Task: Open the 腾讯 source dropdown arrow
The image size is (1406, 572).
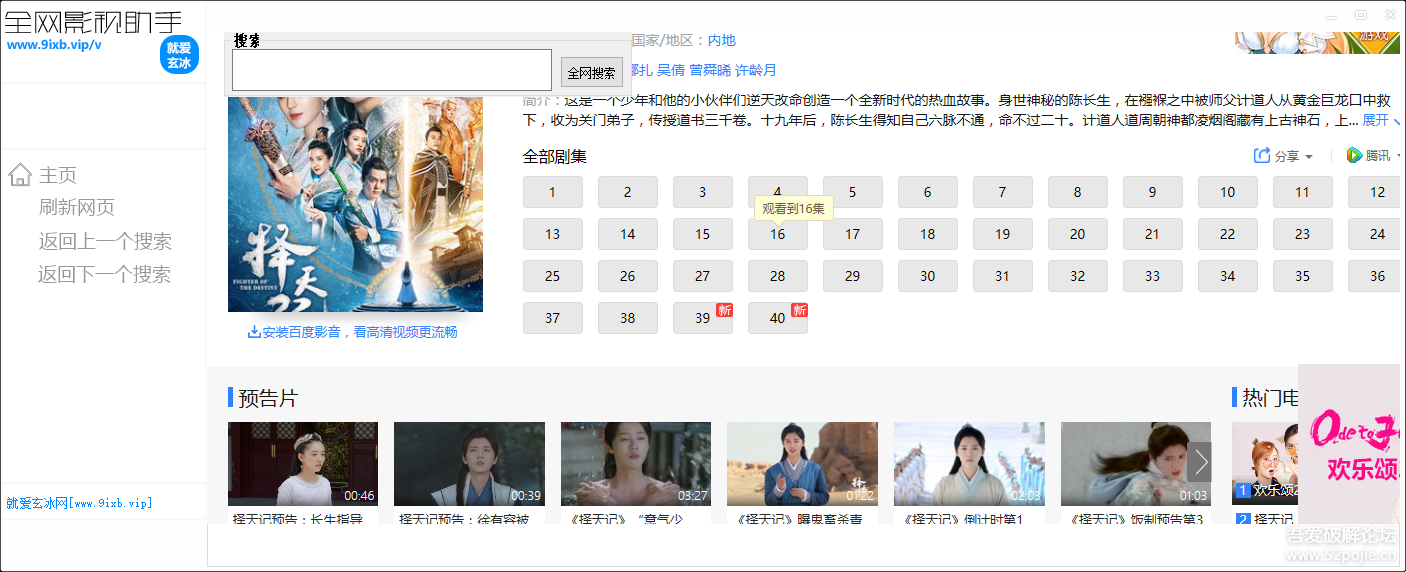Action: pyautogui.click(x=1399, y=156)
